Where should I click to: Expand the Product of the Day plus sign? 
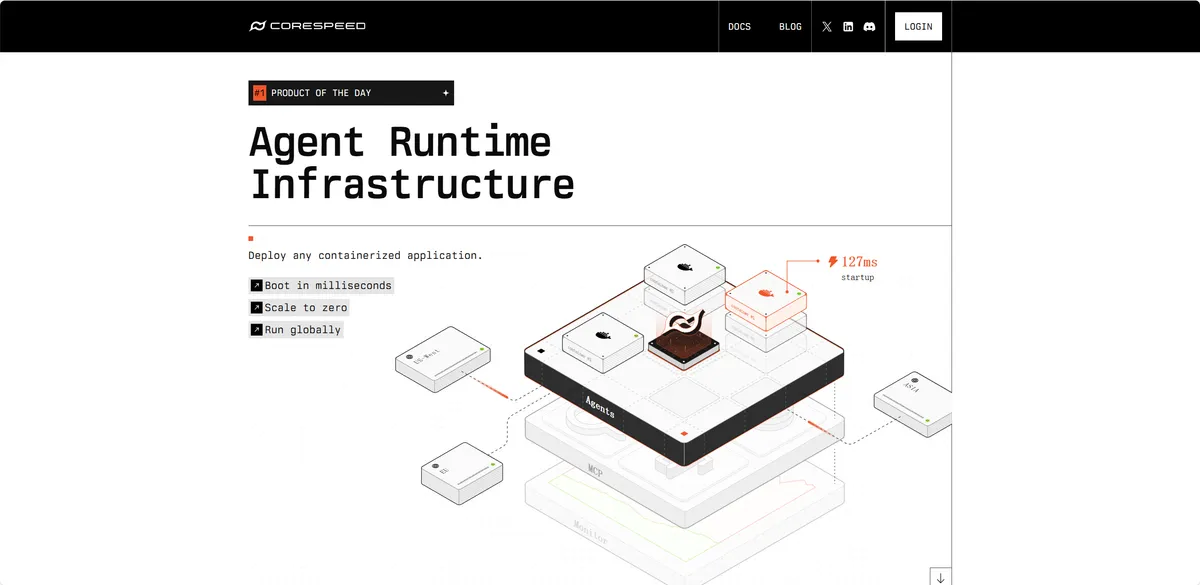tap(446, 93)
